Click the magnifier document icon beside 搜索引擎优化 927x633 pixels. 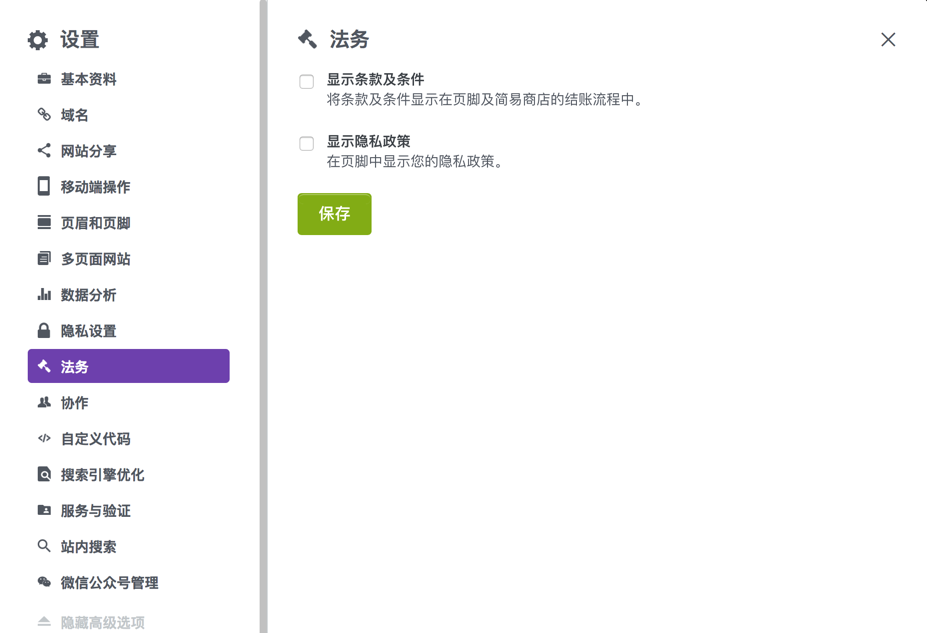point(44,474)
